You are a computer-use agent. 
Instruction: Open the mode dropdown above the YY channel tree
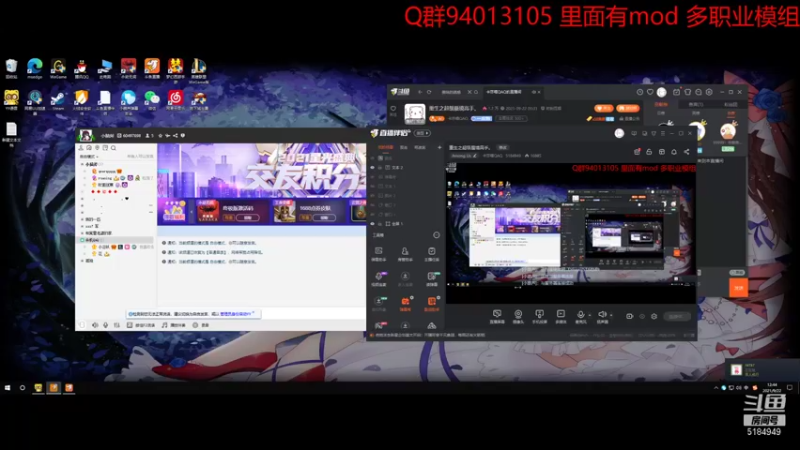tap(89, 156)
